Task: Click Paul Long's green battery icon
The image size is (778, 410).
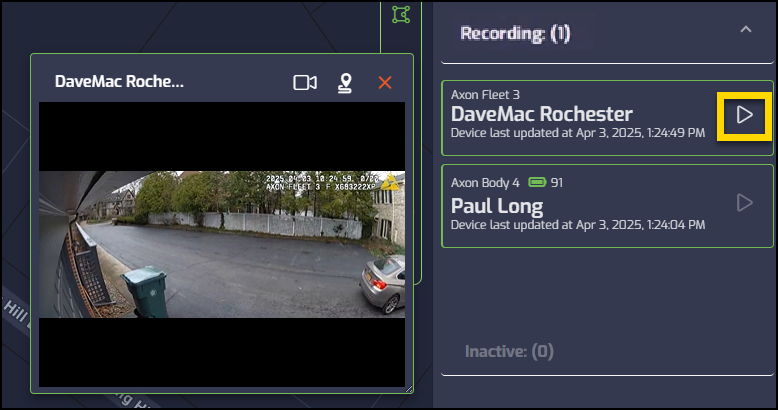Action: point(536,184)
